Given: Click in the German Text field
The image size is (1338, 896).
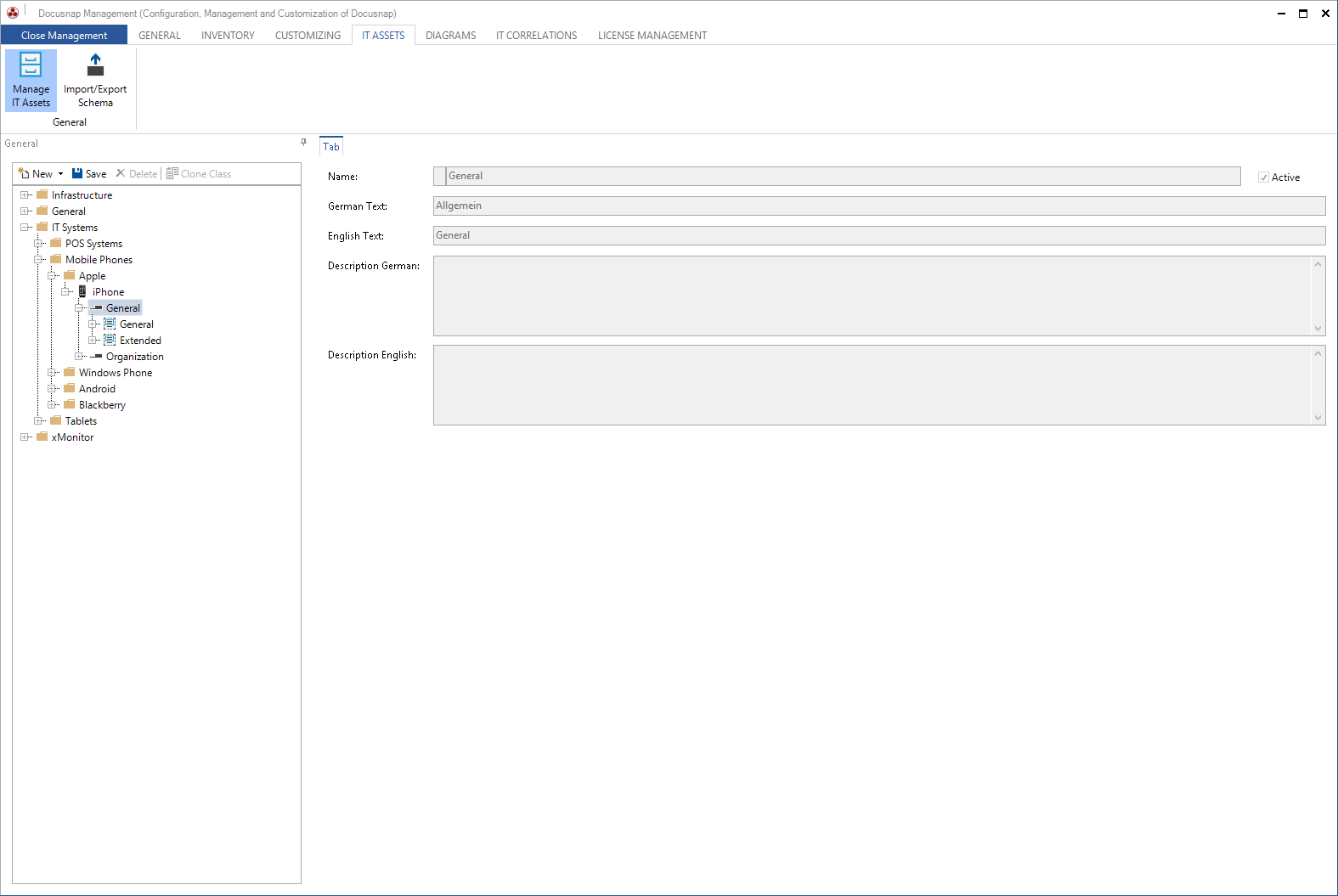Looking at the screenshot, I should pos(879,206).
